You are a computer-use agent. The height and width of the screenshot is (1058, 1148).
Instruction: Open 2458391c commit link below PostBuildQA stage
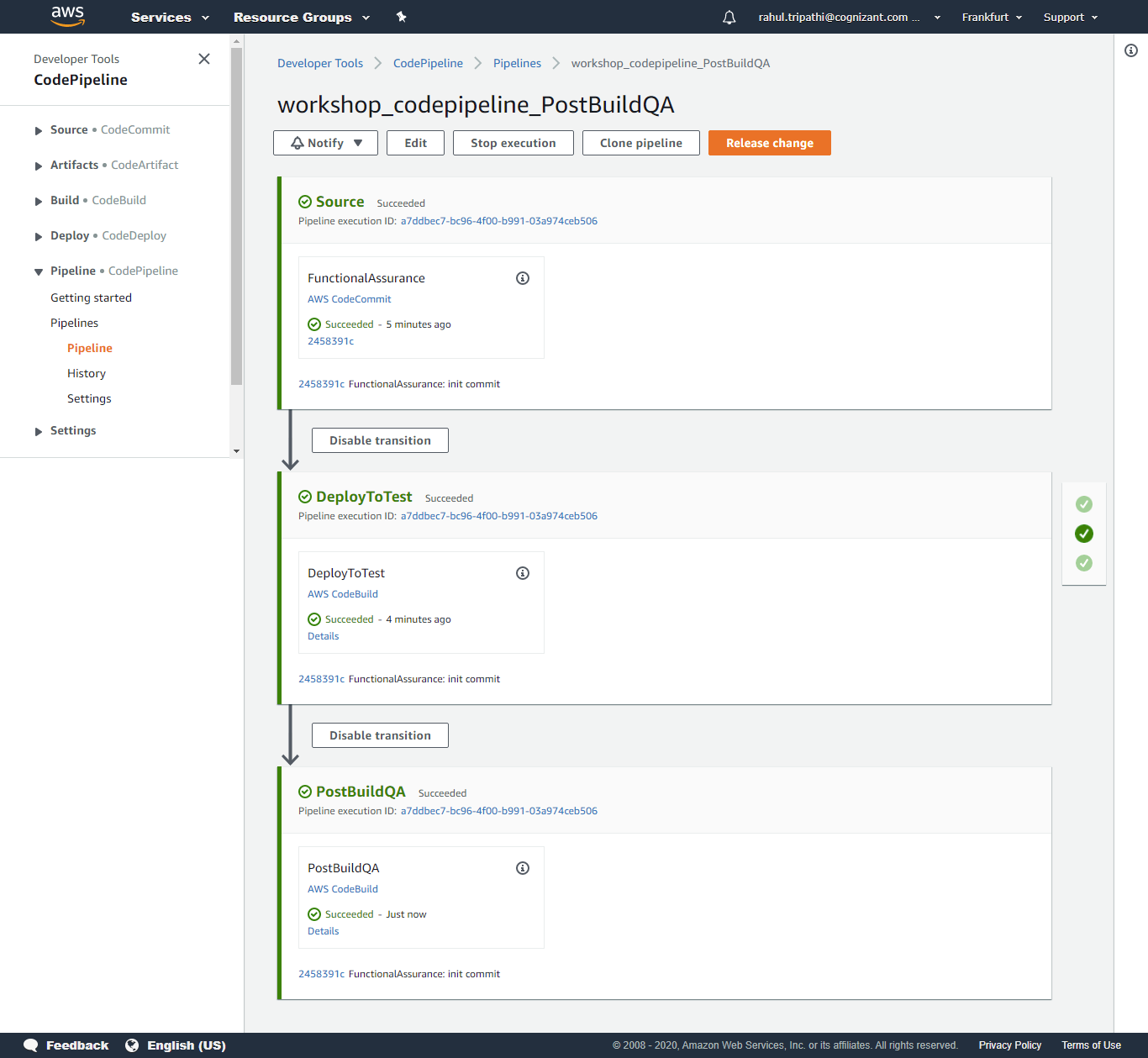322,974
